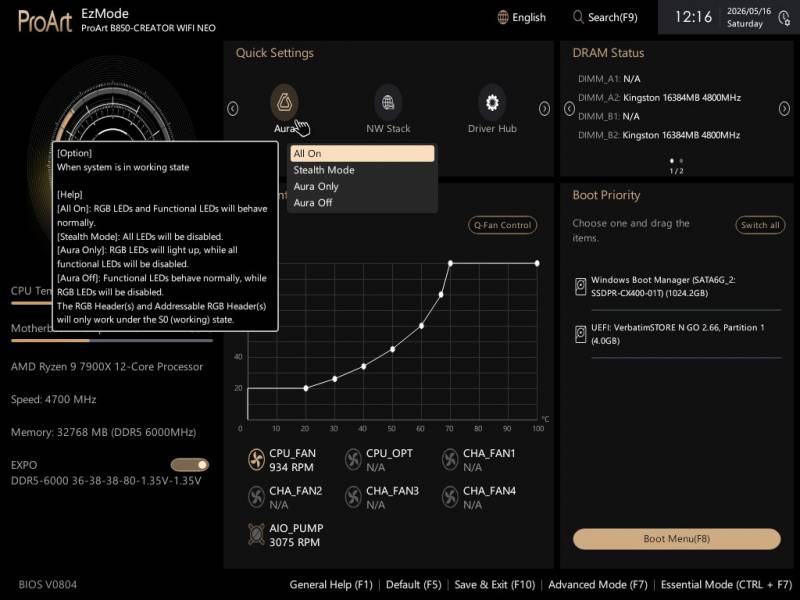
Task: Click the Search magnifier icon
Action: (578, 17)
